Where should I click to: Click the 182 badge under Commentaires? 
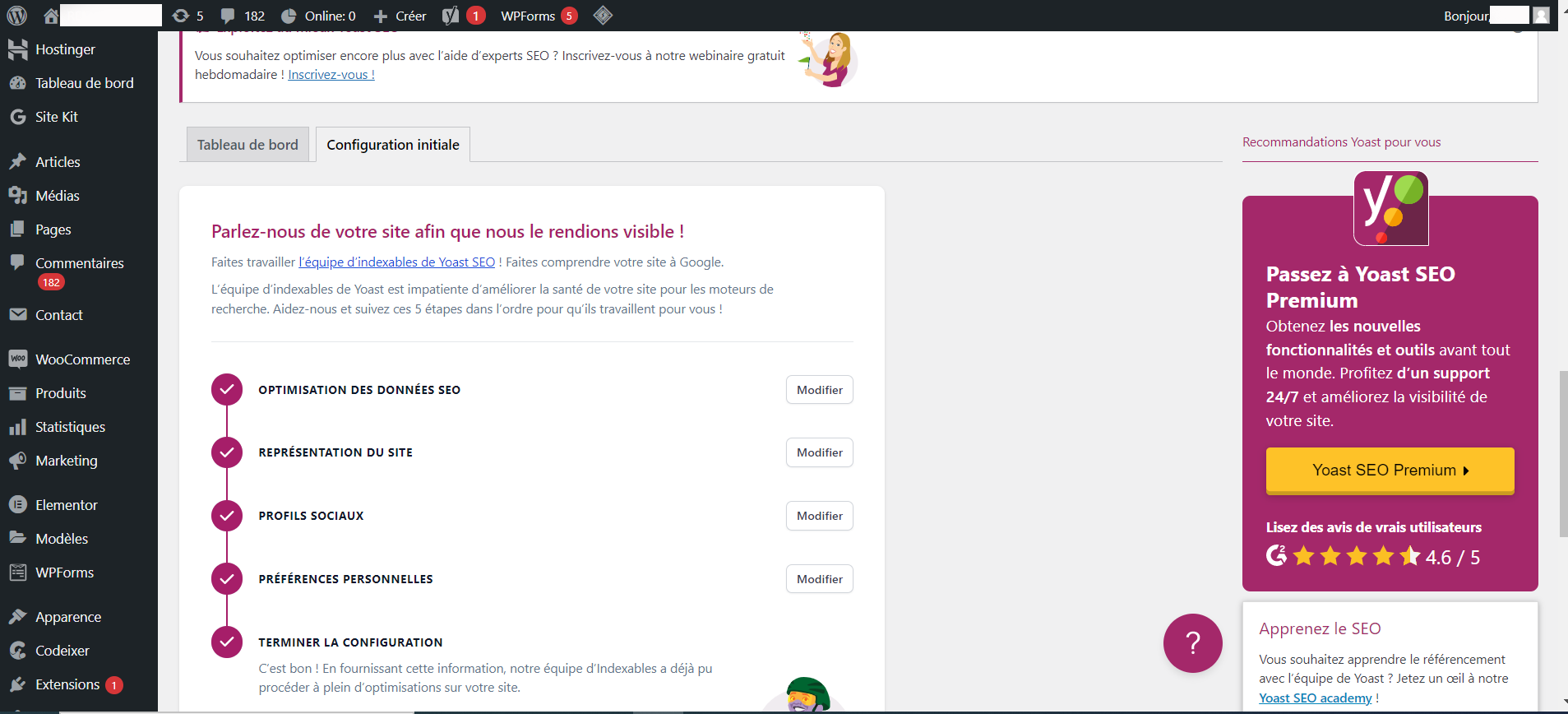tap(51, 282)
